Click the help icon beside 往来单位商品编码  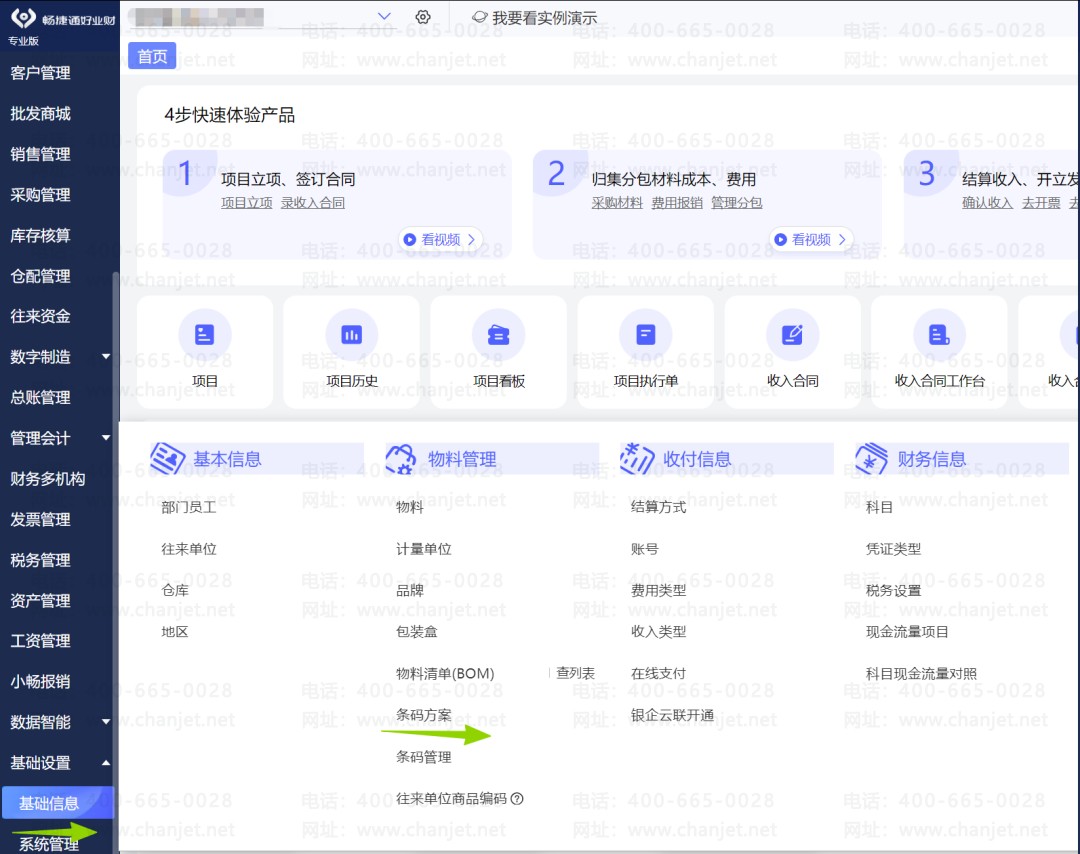click(x=517, y=798)
